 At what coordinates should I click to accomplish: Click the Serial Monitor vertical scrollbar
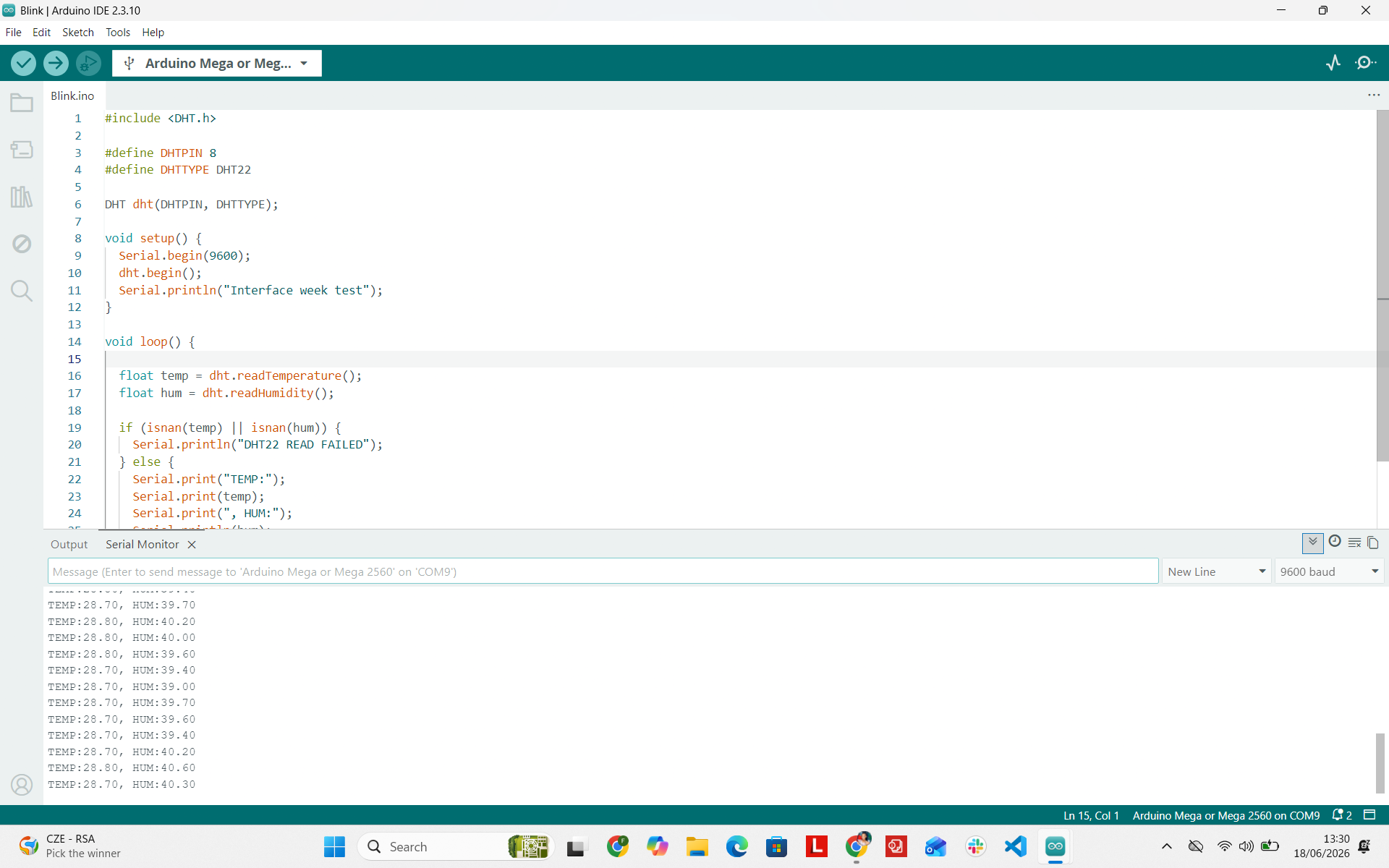[x=1380, y=763]
